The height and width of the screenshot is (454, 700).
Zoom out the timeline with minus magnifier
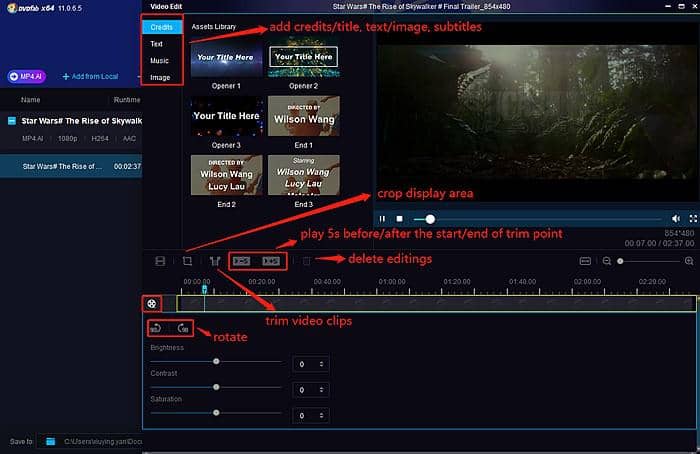point(606,261)
